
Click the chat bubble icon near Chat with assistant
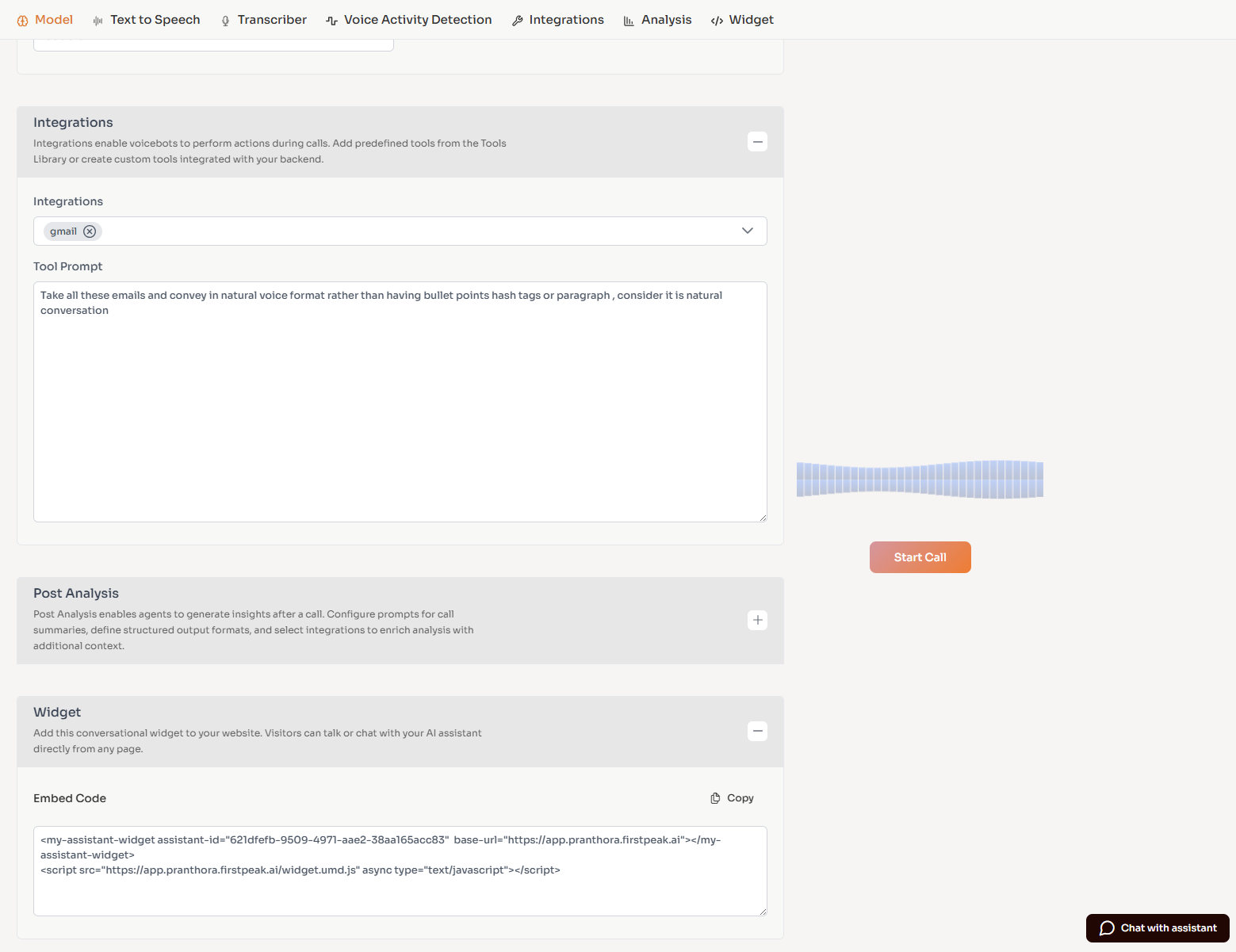[1108, 927]
